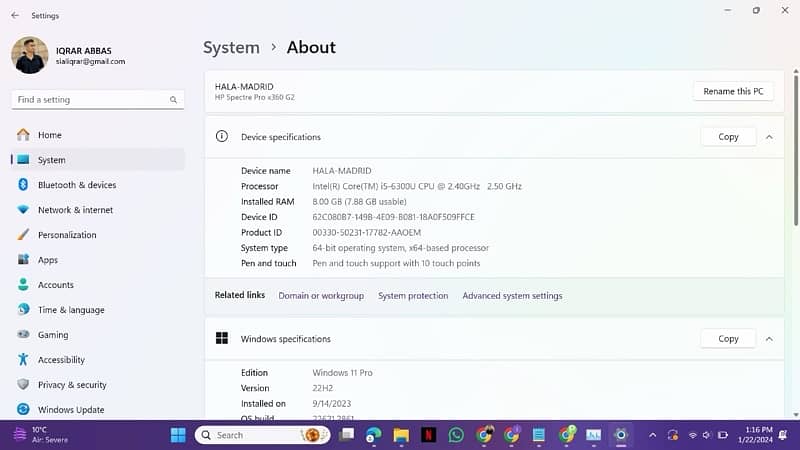Select Time & language in sidebar

(x=71, y=310)
